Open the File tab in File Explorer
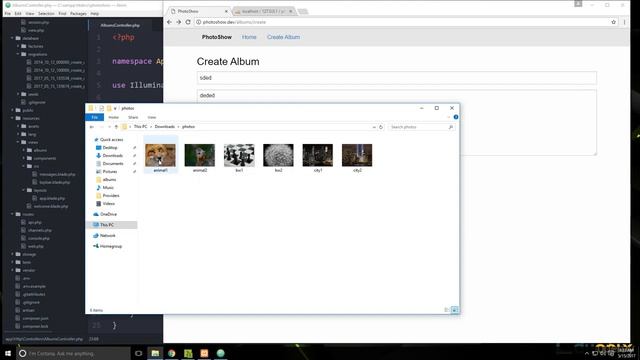640x360 pixels. (95, 118)
